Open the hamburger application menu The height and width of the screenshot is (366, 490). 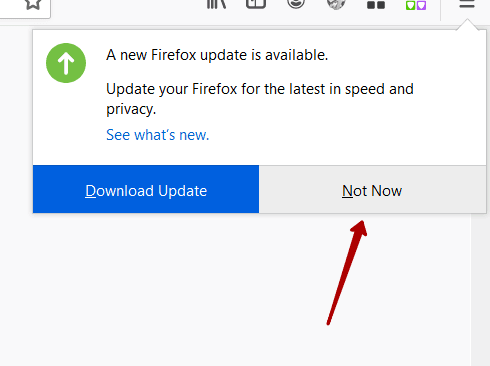(x=467, y=4)
